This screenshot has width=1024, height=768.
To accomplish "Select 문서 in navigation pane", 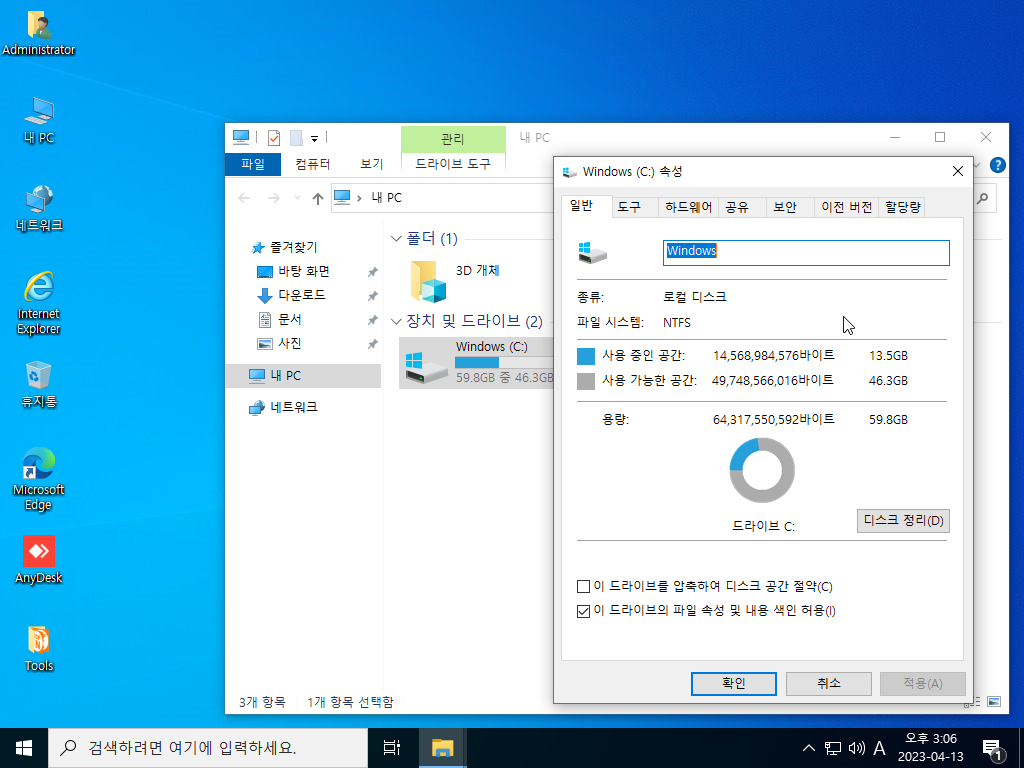I will pos(280,319).
